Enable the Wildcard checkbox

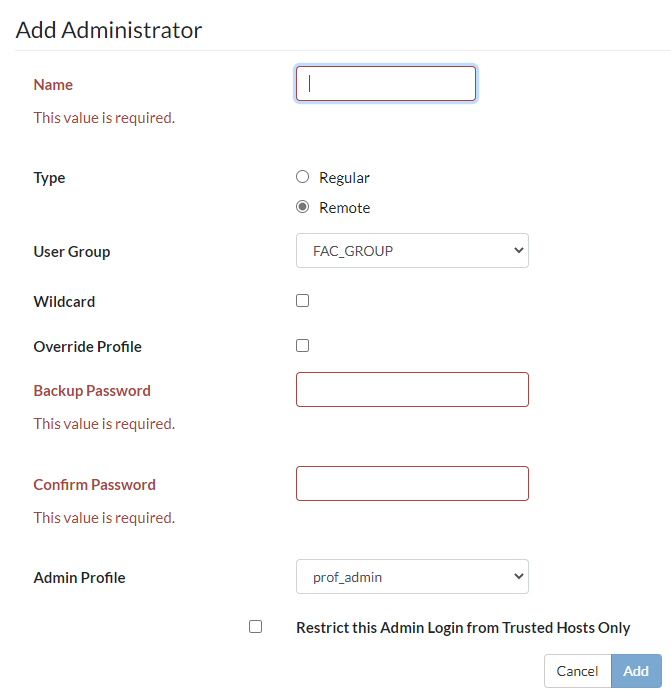303,300
